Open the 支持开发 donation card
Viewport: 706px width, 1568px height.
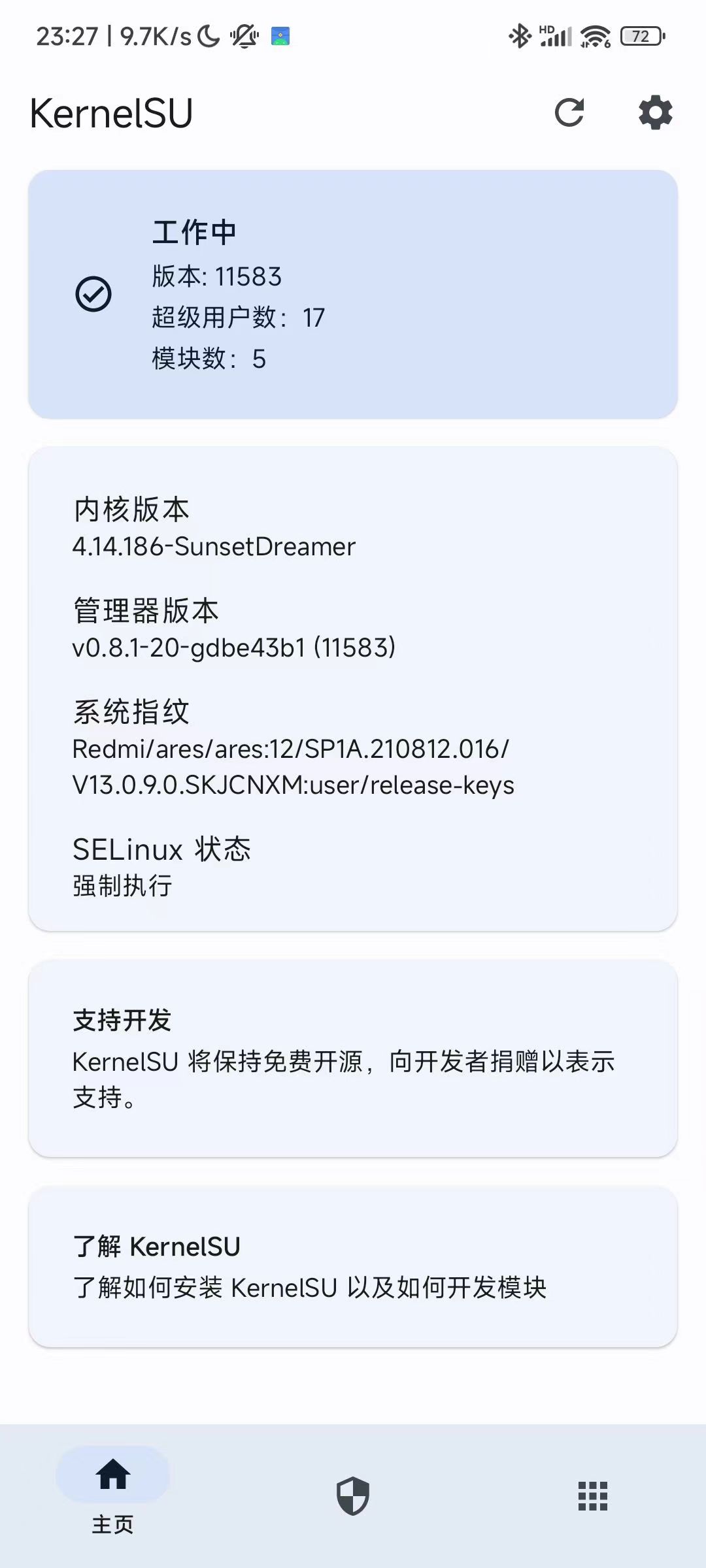click(353, 1058)
